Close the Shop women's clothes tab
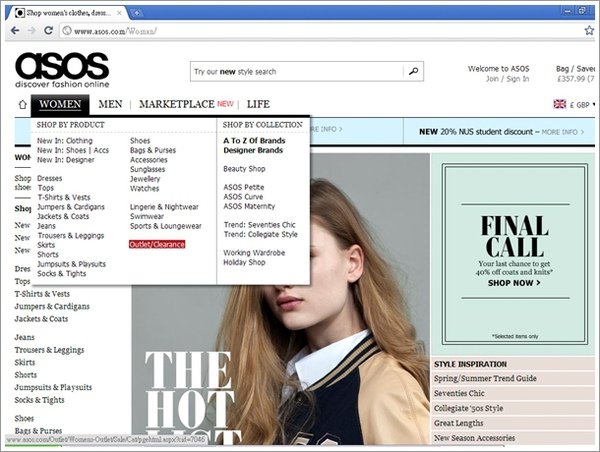The image size is (600, 452). coord(119,13)
